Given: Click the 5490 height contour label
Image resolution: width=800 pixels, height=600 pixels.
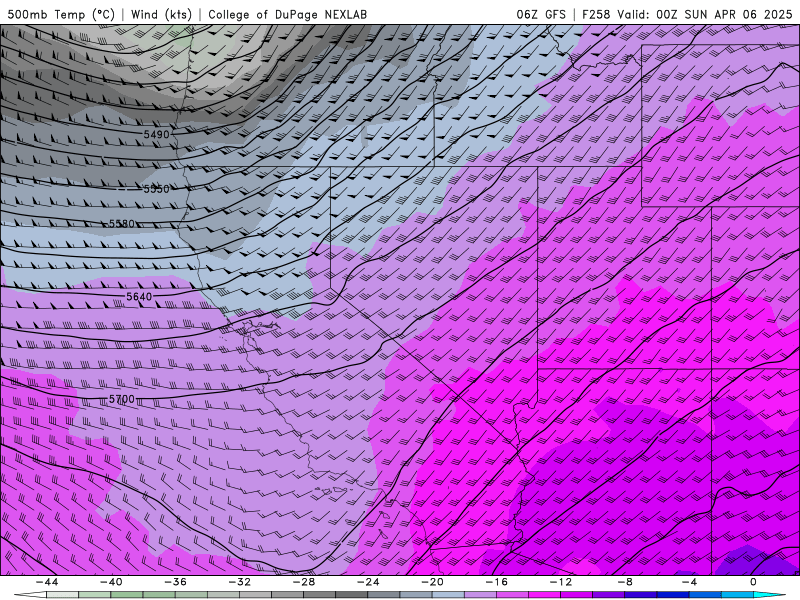Looking at the screenshot, I should [x=157, y=135].
